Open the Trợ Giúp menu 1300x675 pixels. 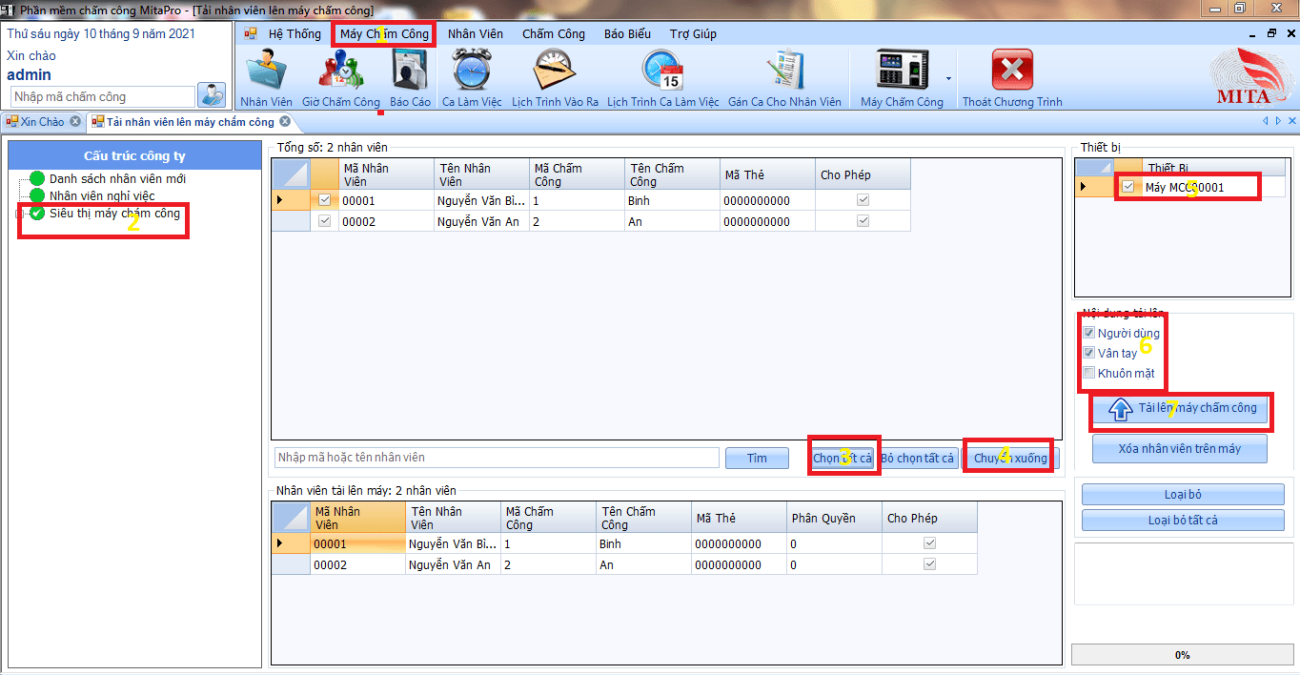tap(693, 34)
